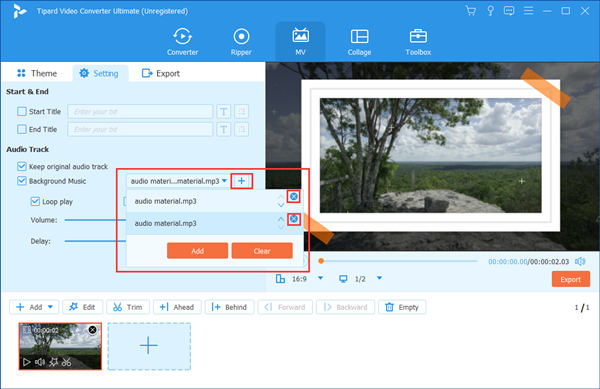
Task: Toggle the Start Title checkbox
Action: [22, 111]
